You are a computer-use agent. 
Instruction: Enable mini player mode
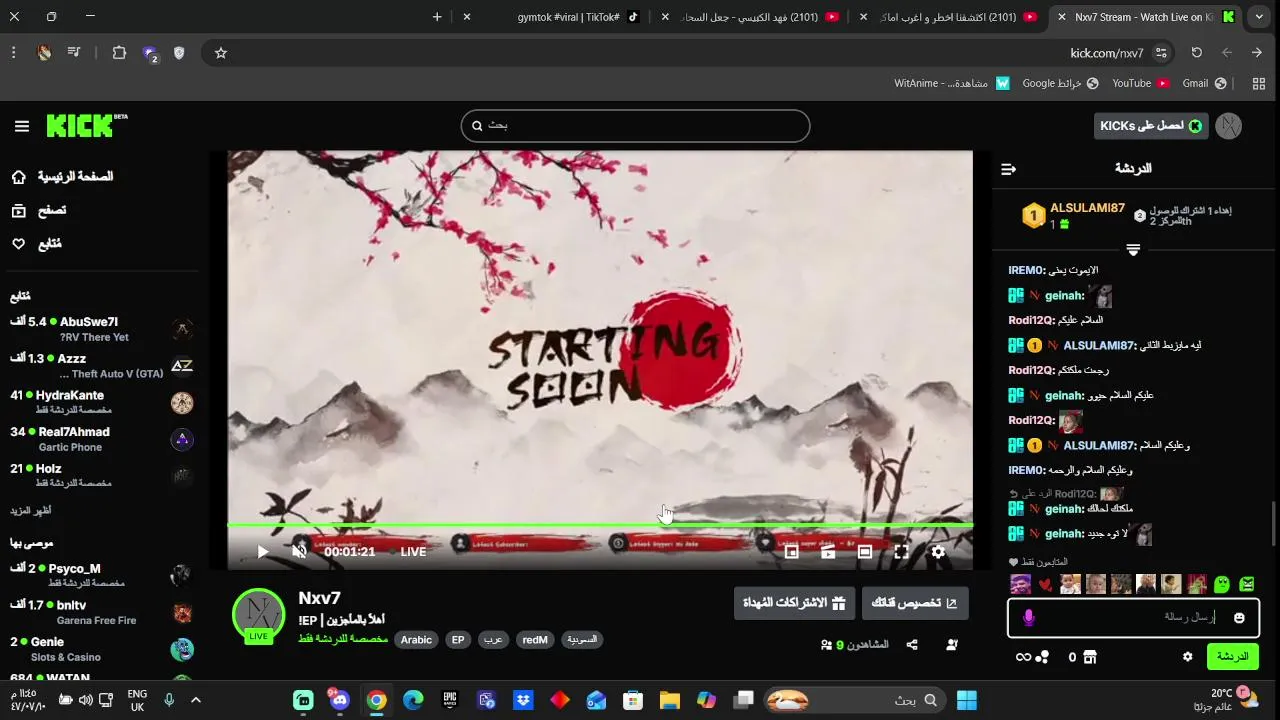point(792,552)
